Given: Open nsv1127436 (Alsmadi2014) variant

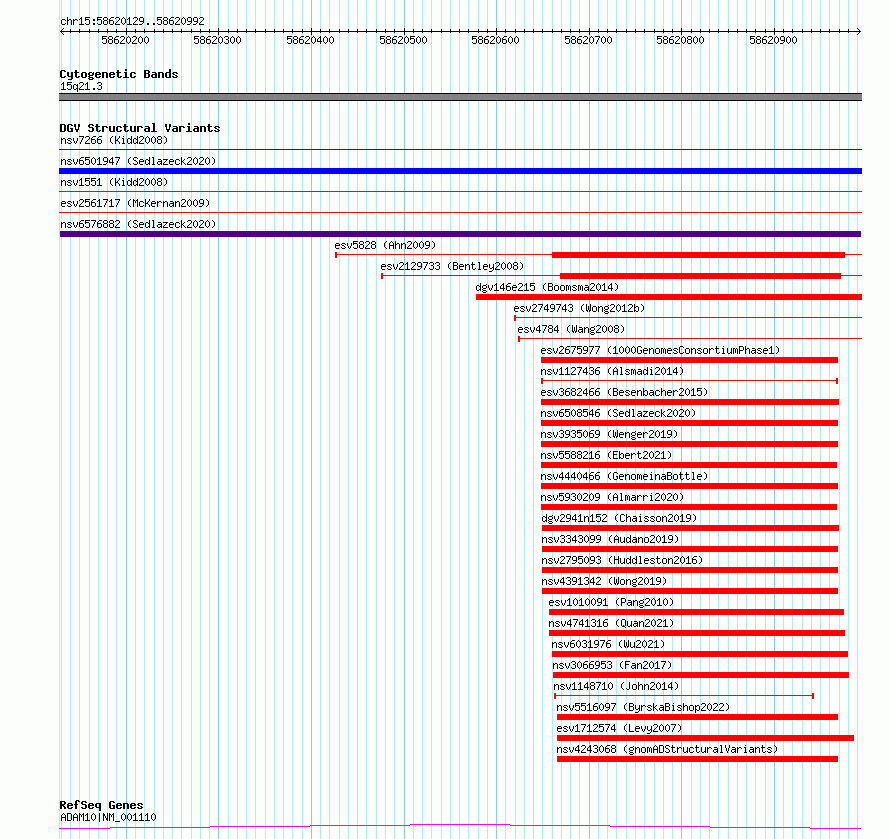Looking at the screenshot, I should 612,371.
